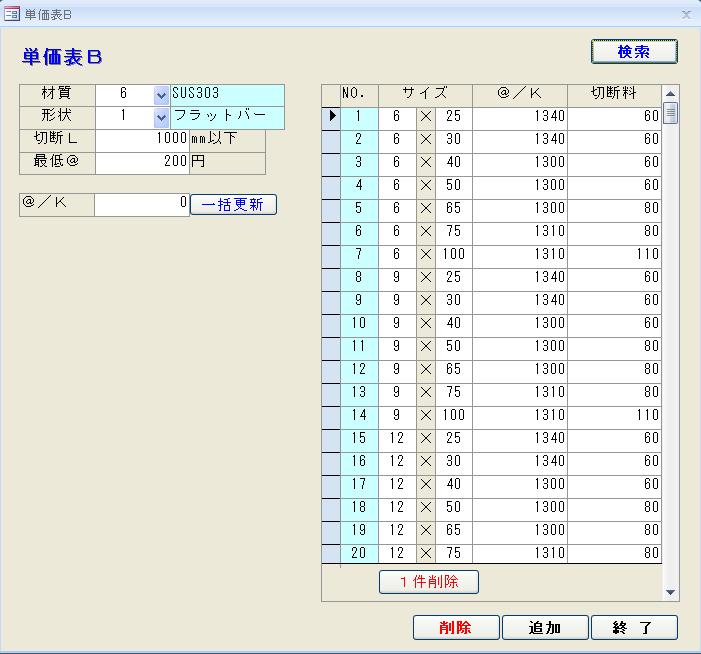Click the 追加 button
The height and width of the screenshot is (654, 701).
tap(544, 628)
